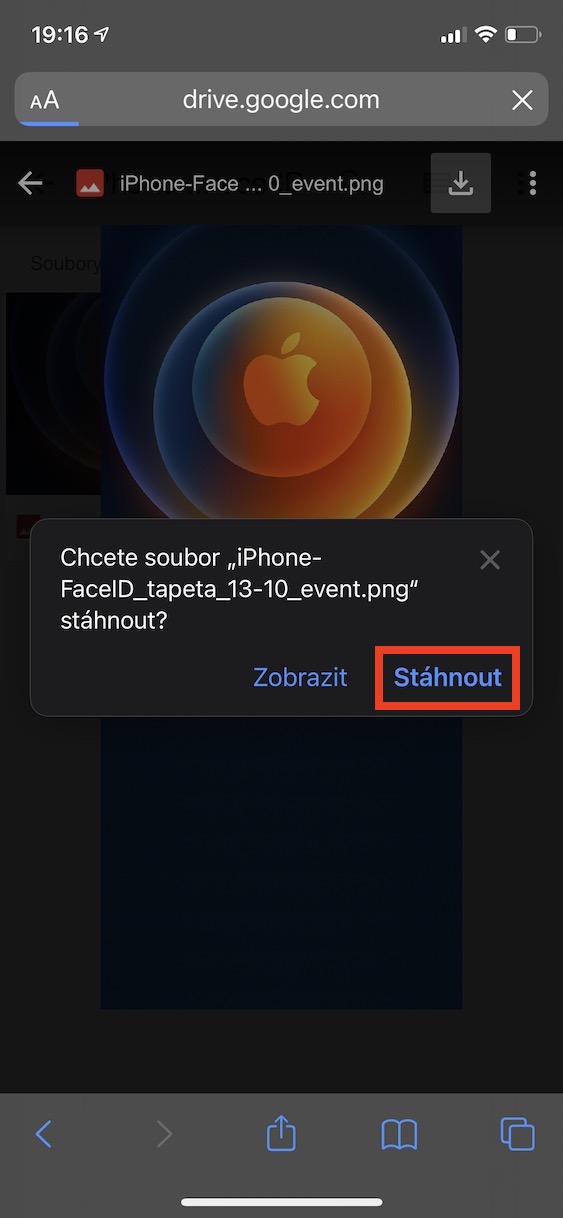Go back using Drive viewer arrow

pos(31,183)
